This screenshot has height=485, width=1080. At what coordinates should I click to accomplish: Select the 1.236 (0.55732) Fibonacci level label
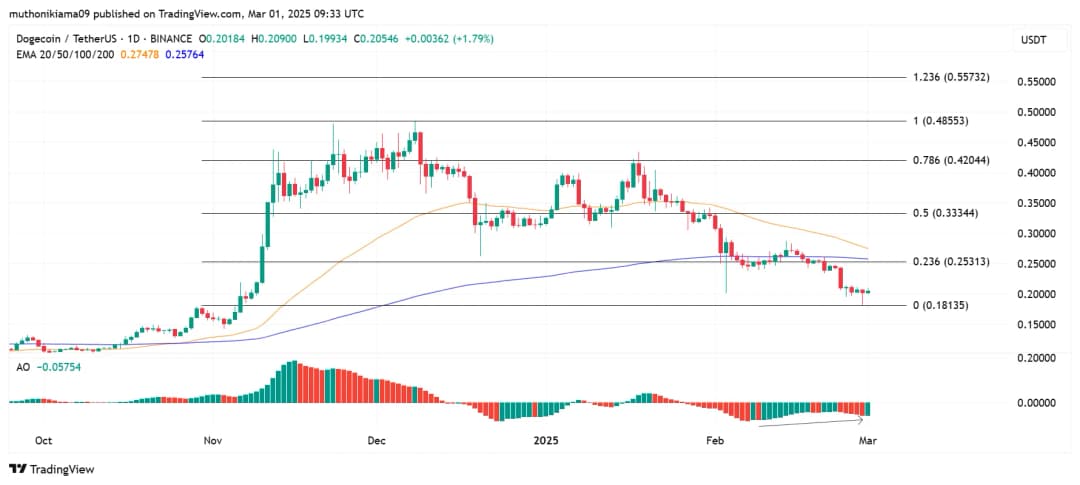click(950, 77)
